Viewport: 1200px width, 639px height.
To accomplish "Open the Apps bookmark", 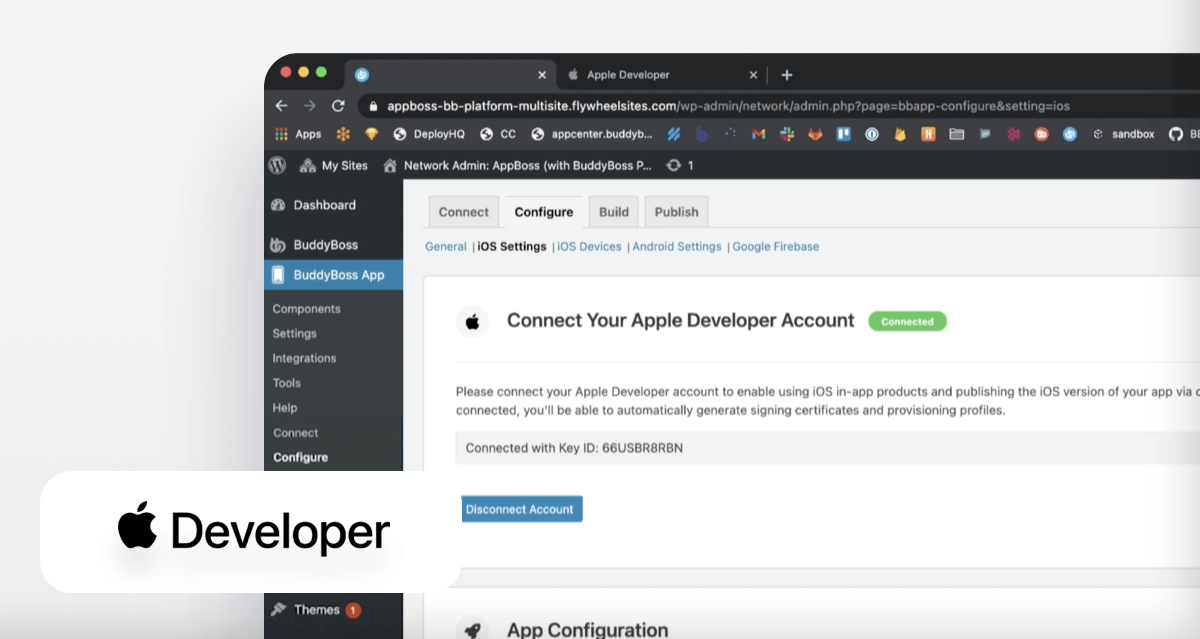I will pos(298,134).
